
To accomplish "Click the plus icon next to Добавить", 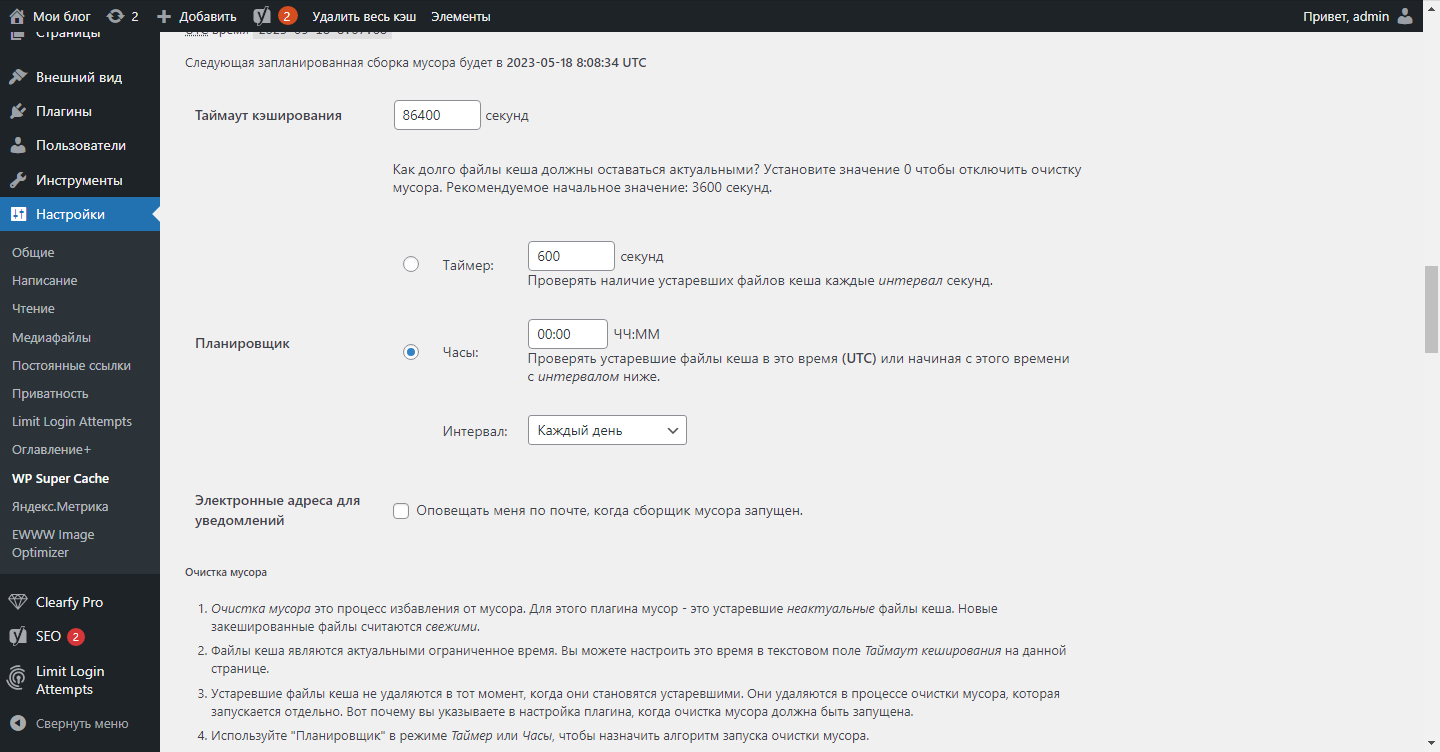I will (x=165, y=16).
